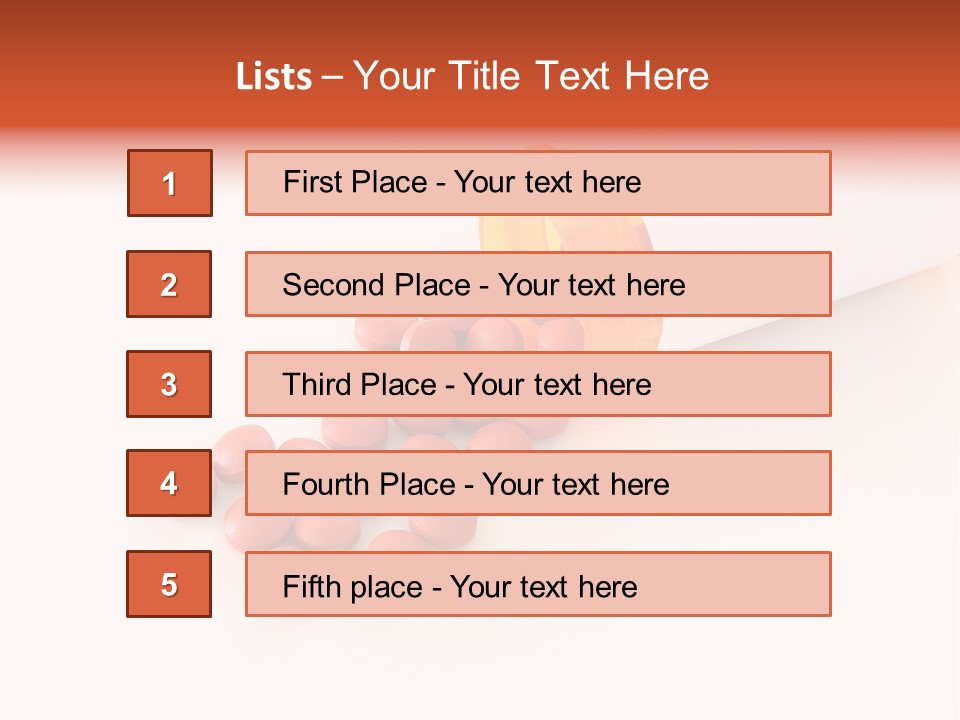Select the number 1 box

[169, 183]
